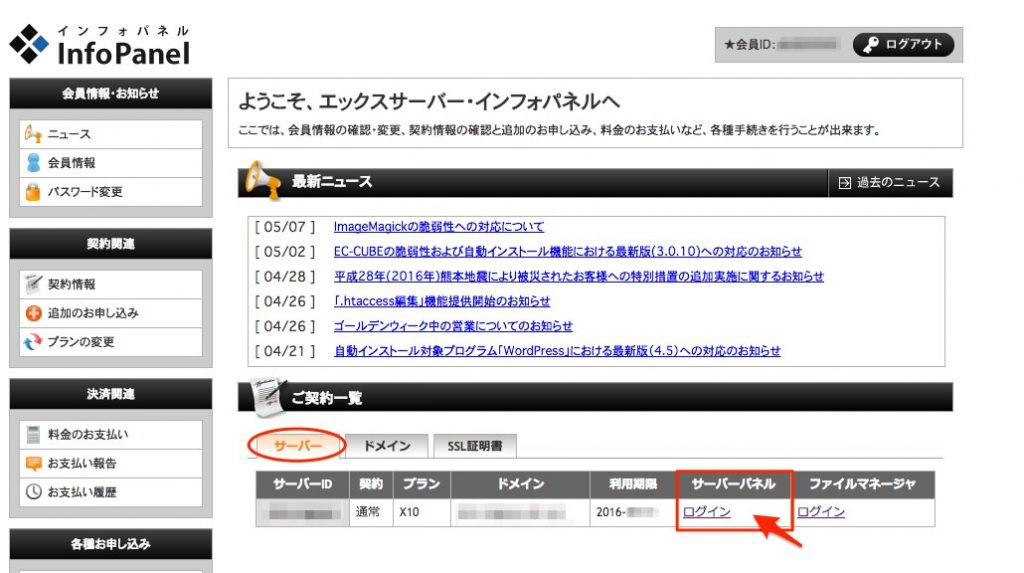Click the [ 04/28 ] news date
This screenshot has height=573, width=1024.
(285, 276)
